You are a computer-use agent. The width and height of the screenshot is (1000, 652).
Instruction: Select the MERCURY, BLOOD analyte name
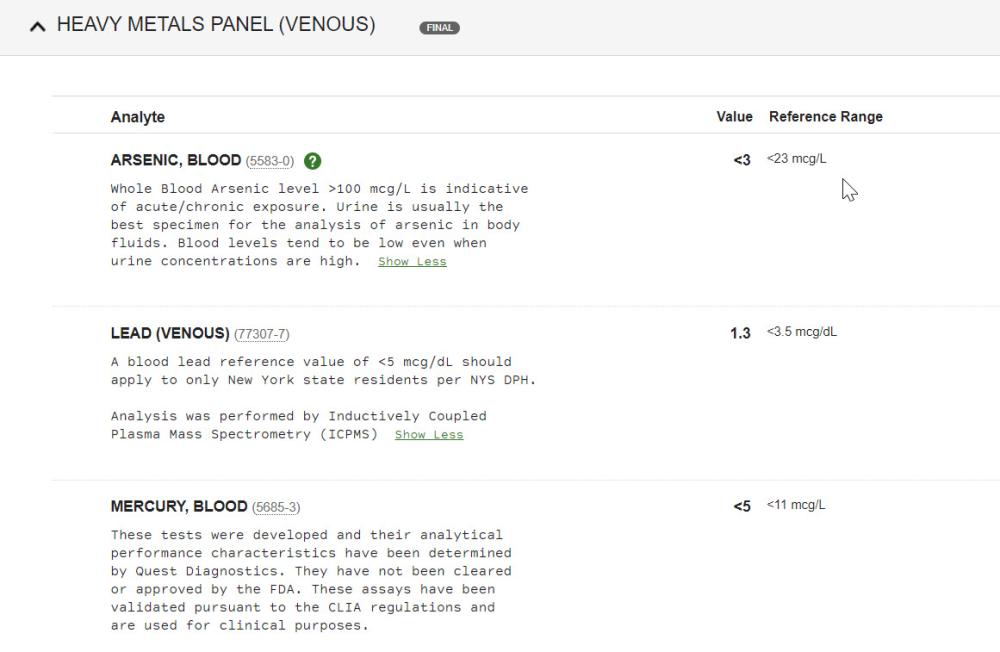[x=179, y=506]
